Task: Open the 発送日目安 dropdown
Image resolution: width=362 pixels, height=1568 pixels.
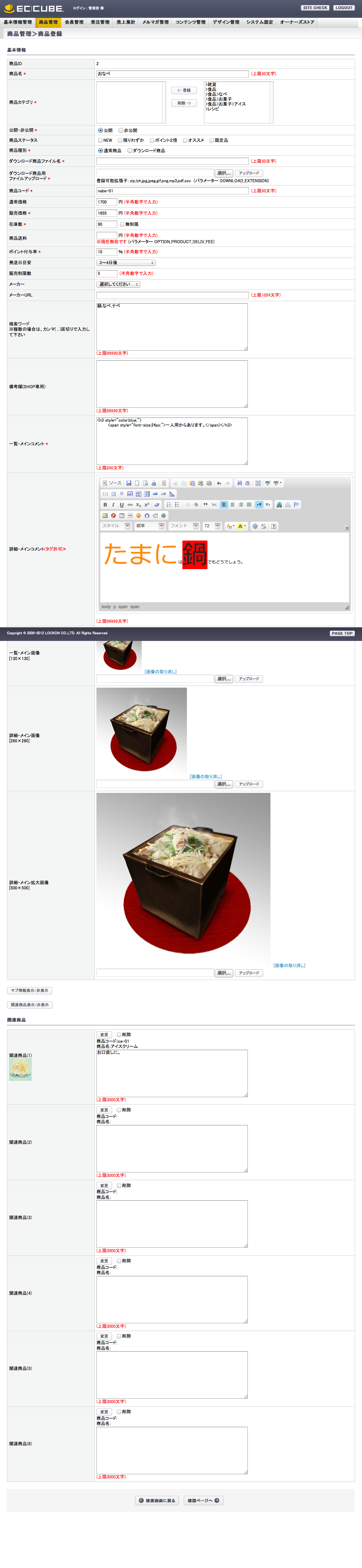Action: [127, 263]
